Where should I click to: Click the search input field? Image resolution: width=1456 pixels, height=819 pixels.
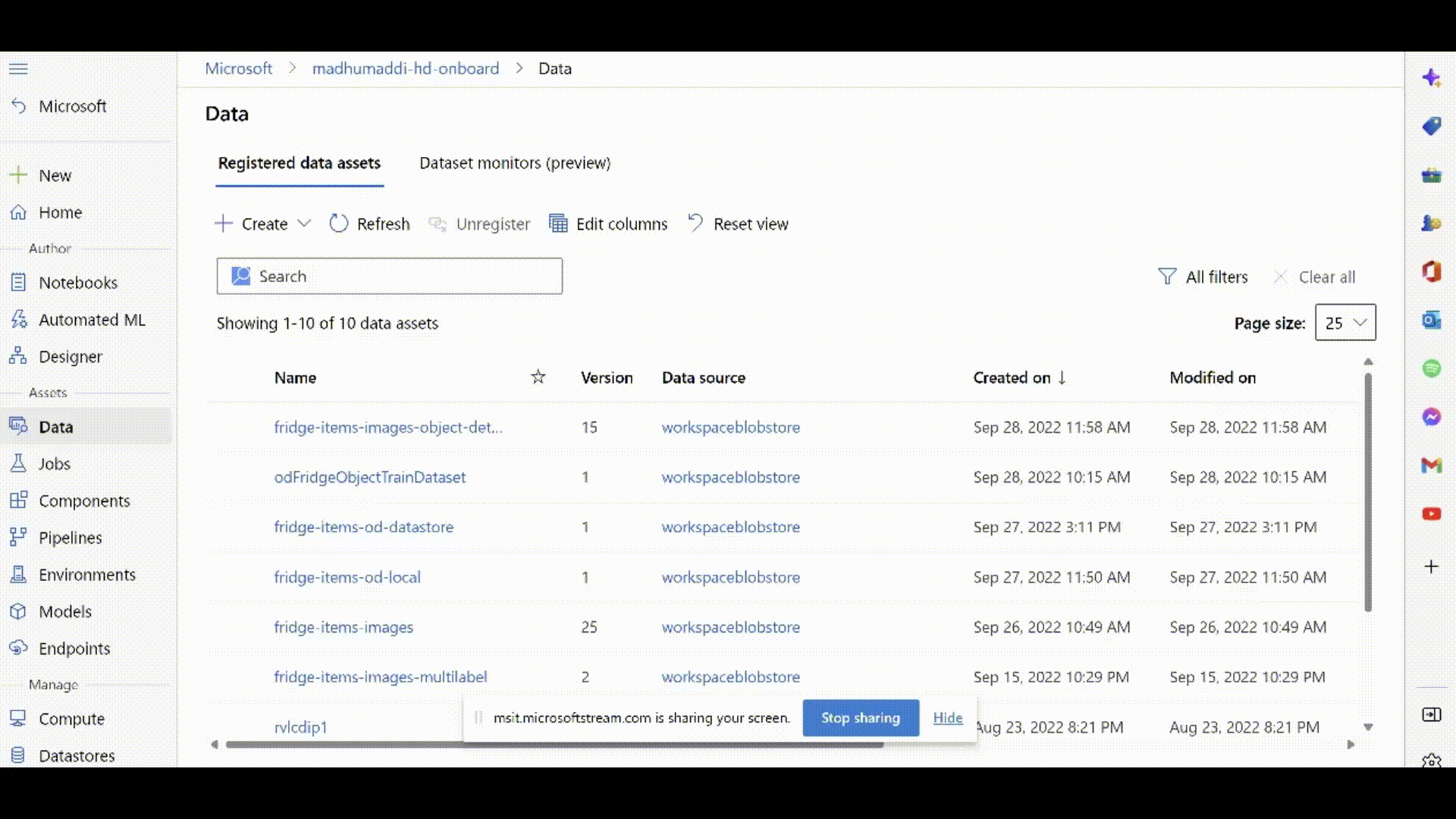(x=388, y=276)
